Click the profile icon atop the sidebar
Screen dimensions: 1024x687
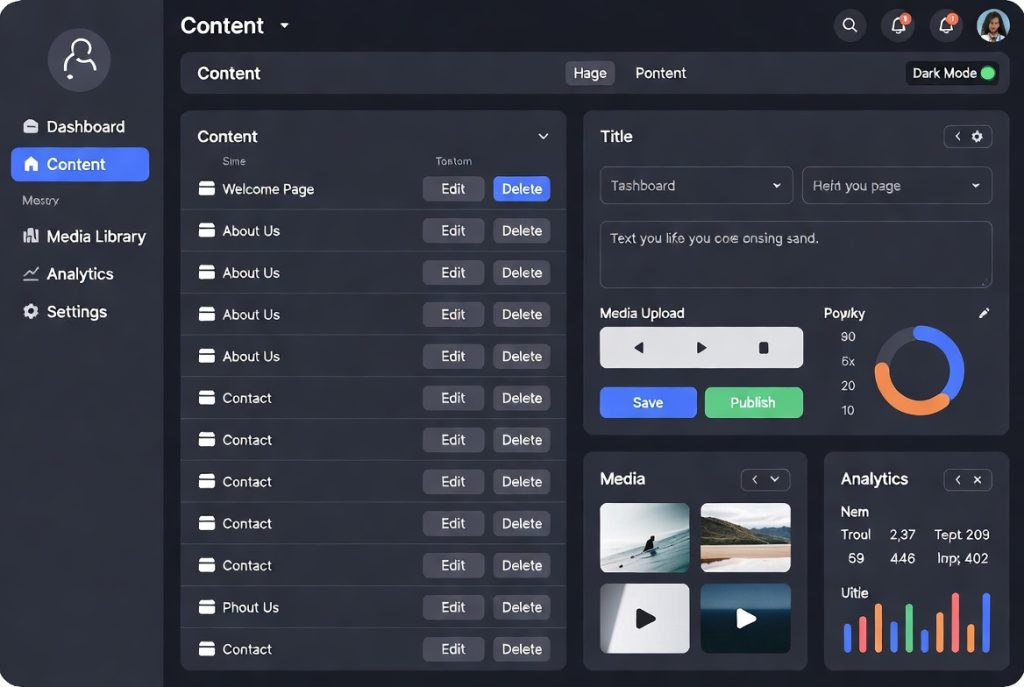click(79, 60)
